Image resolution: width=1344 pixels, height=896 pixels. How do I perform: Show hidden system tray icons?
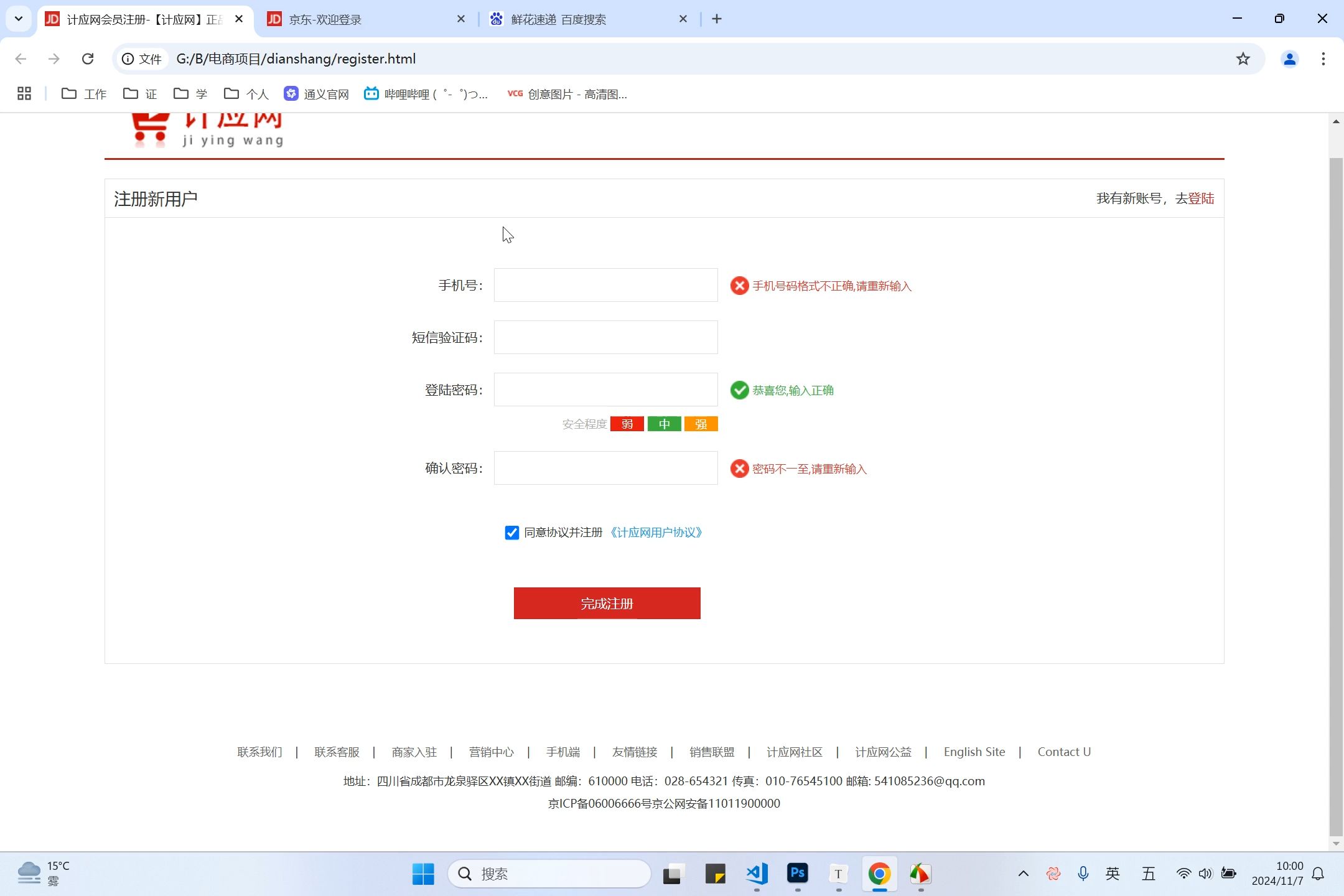tap(1023, 874)
